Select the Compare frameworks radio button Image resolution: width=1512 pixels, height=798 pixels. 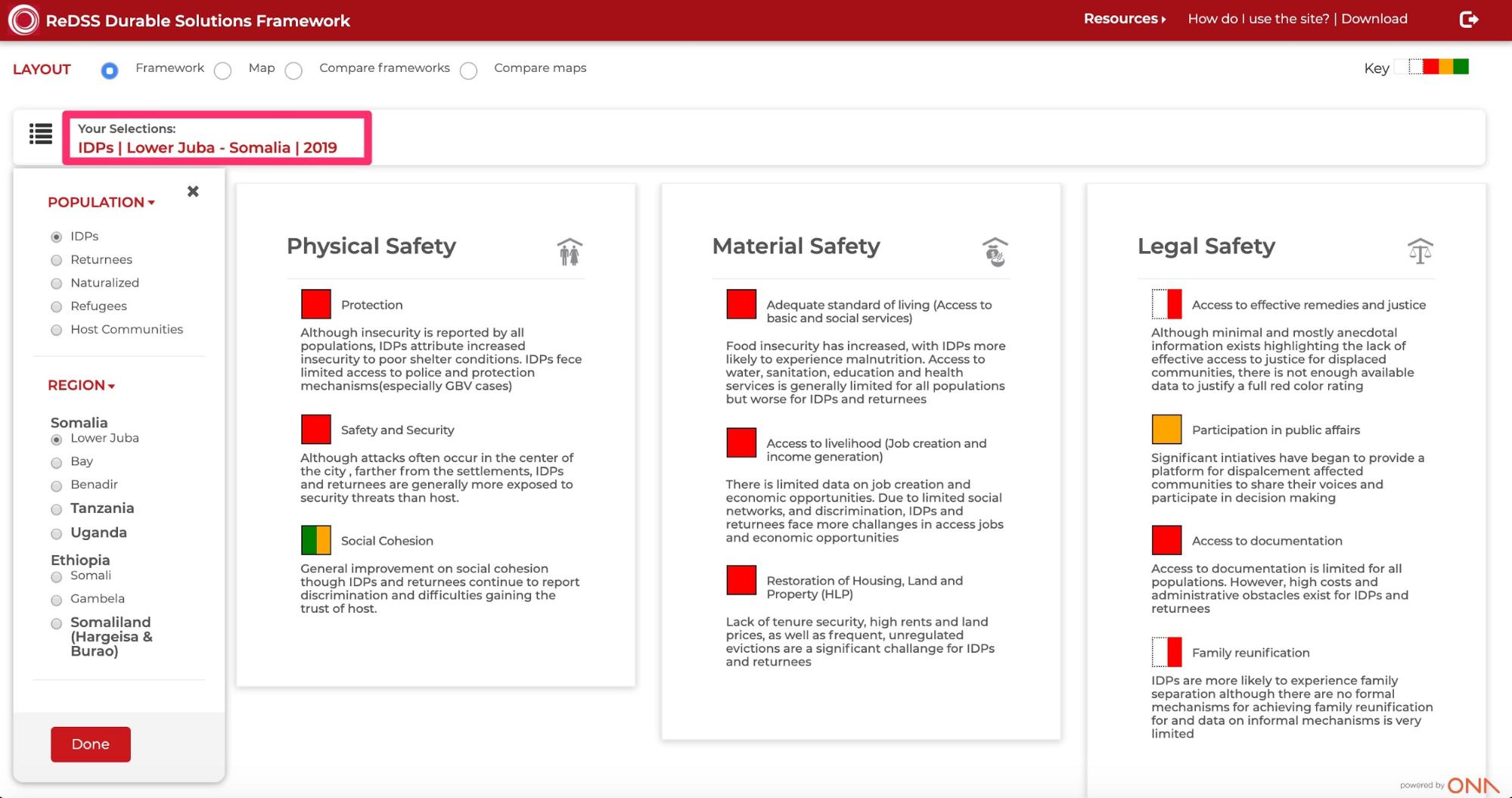[293, 71]
